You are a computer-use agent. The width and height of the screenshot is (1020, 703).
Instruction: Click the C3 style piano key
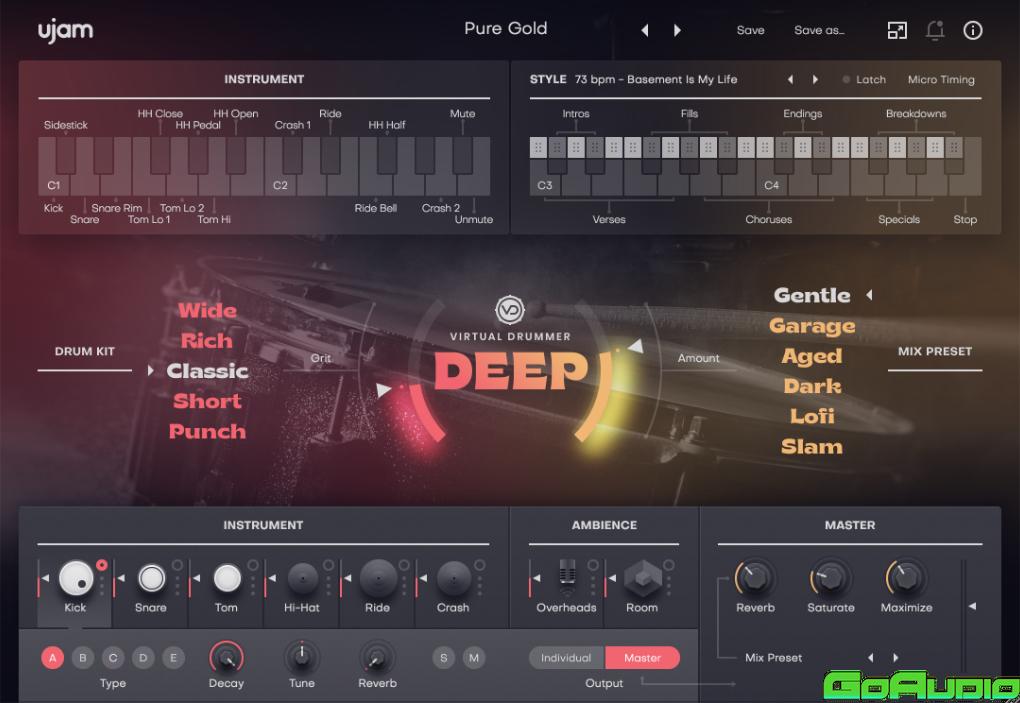(x=545, y=185)
